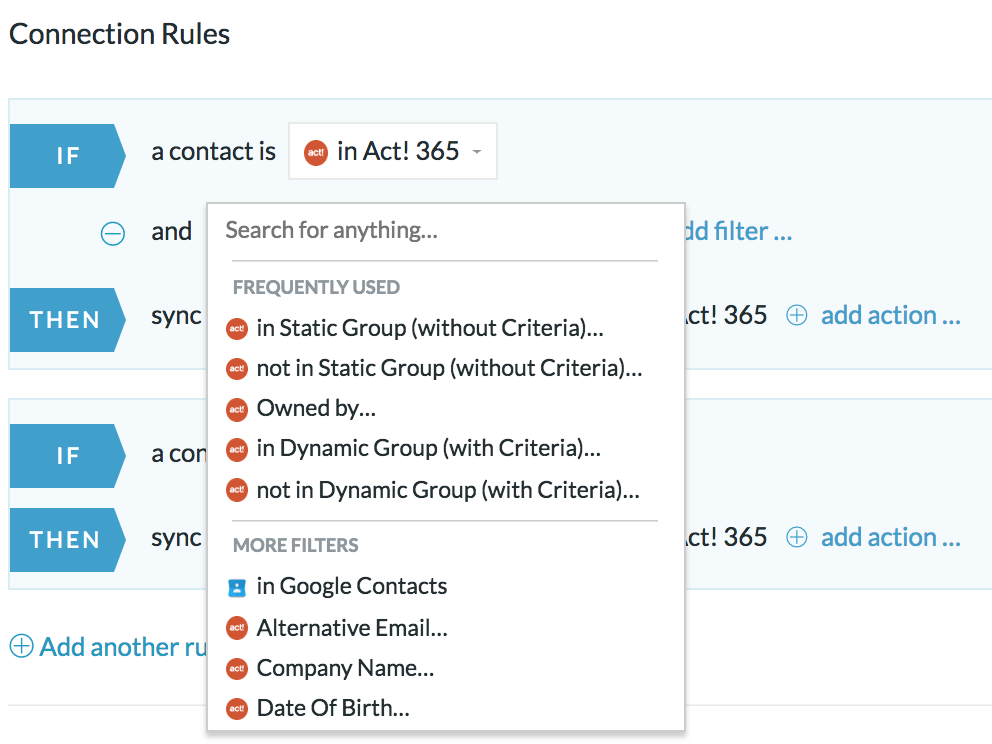Remove the 'and' filter with the minus icon
This screenshot has width=992, height=744.
click(113, 233)
